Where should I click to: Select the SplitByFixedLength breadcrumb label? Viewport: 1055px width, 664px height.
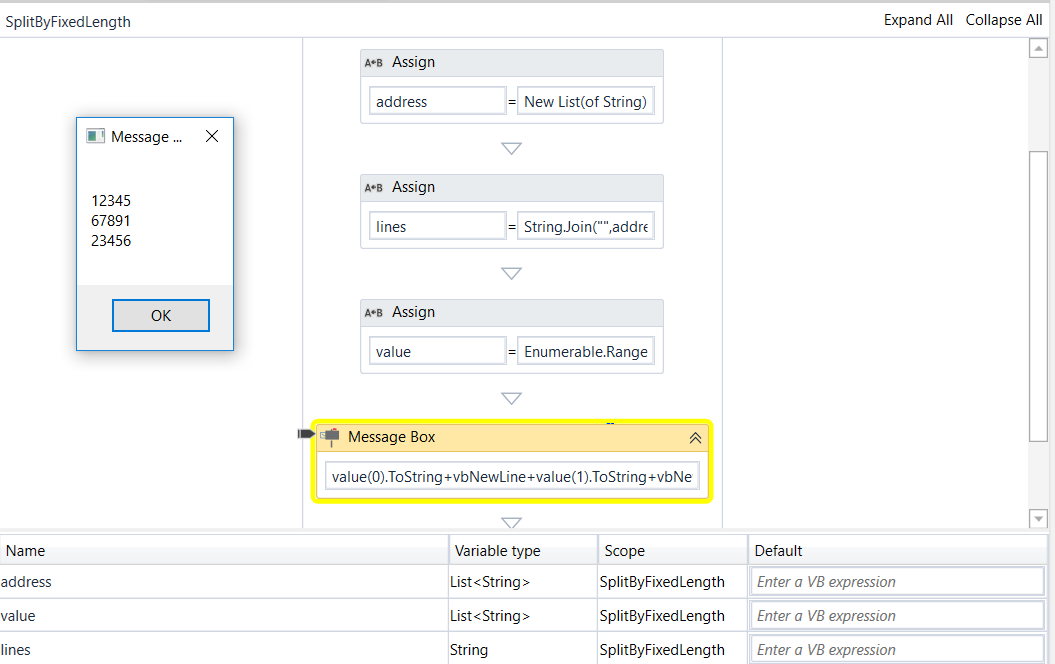click(x=68, y=20)
